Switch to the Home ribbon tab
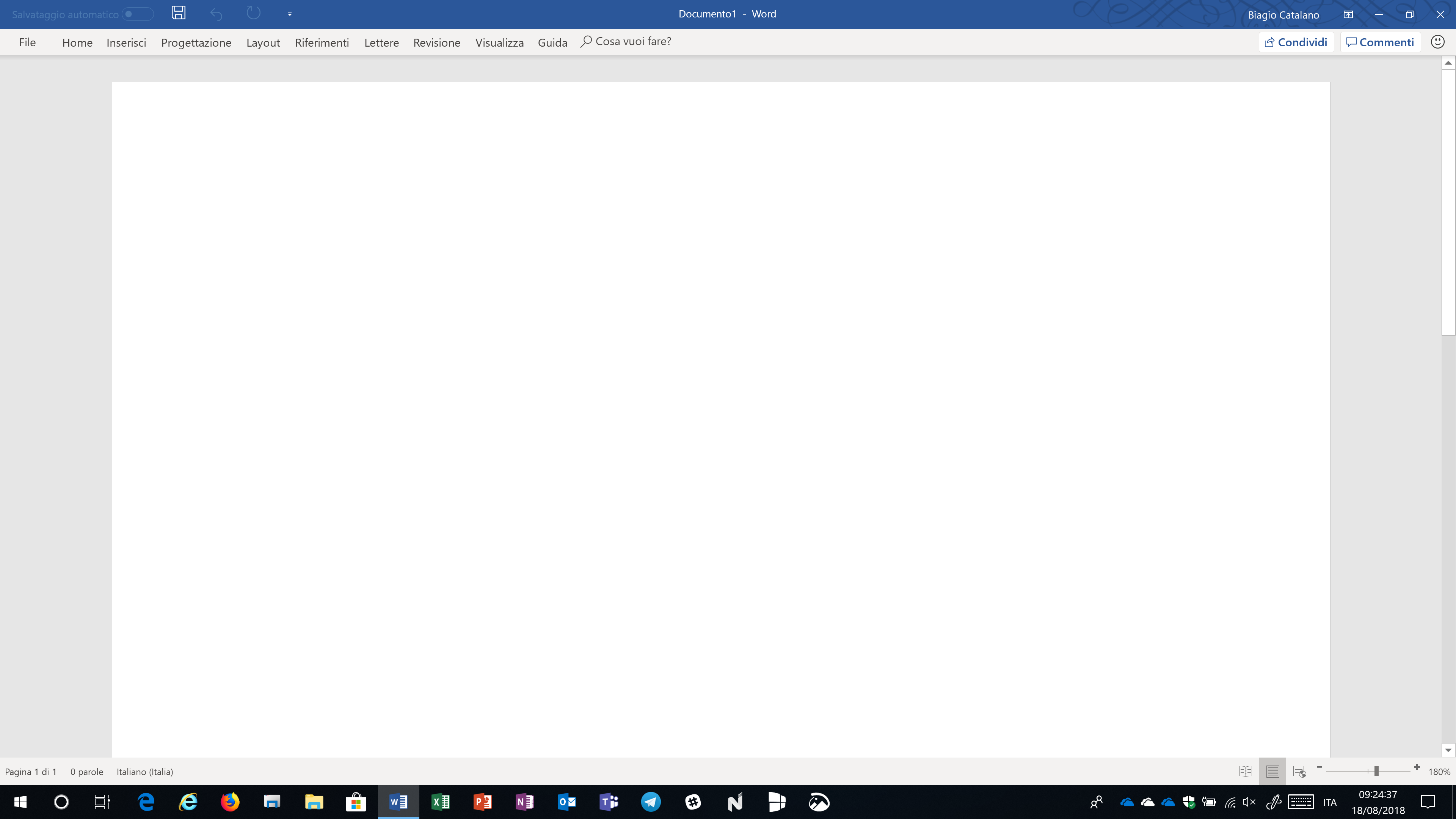This screenshot has height=819, width=1456. pos(77,42)
